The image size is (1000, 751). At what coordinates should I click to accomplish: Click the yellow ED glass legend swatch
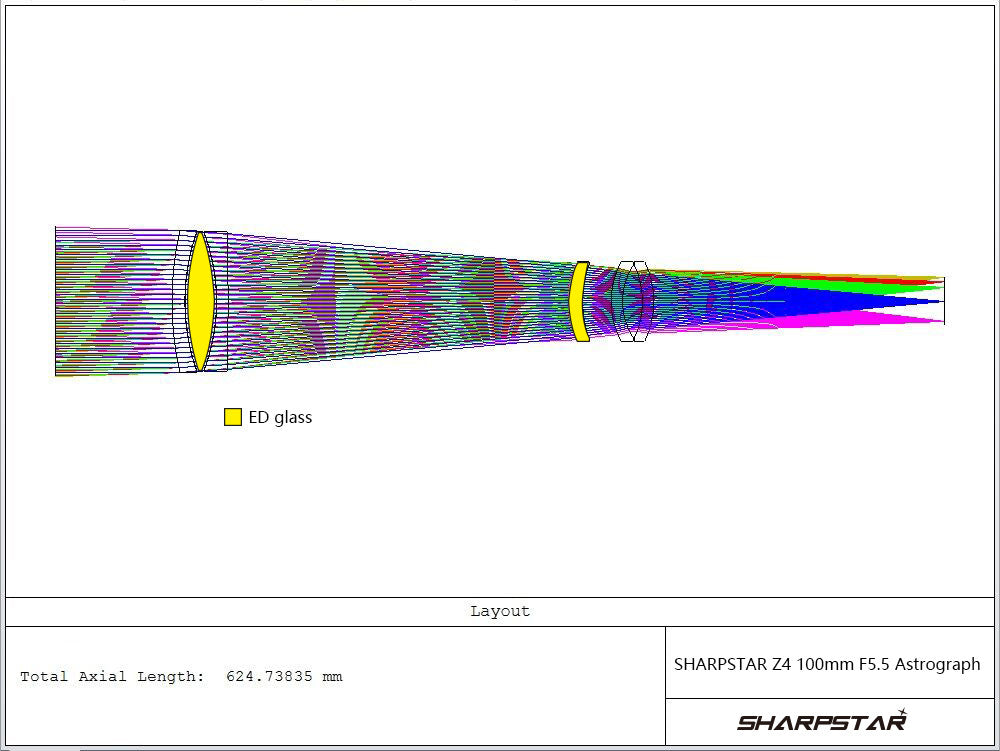pyautogui.click(x=233, y=417)
